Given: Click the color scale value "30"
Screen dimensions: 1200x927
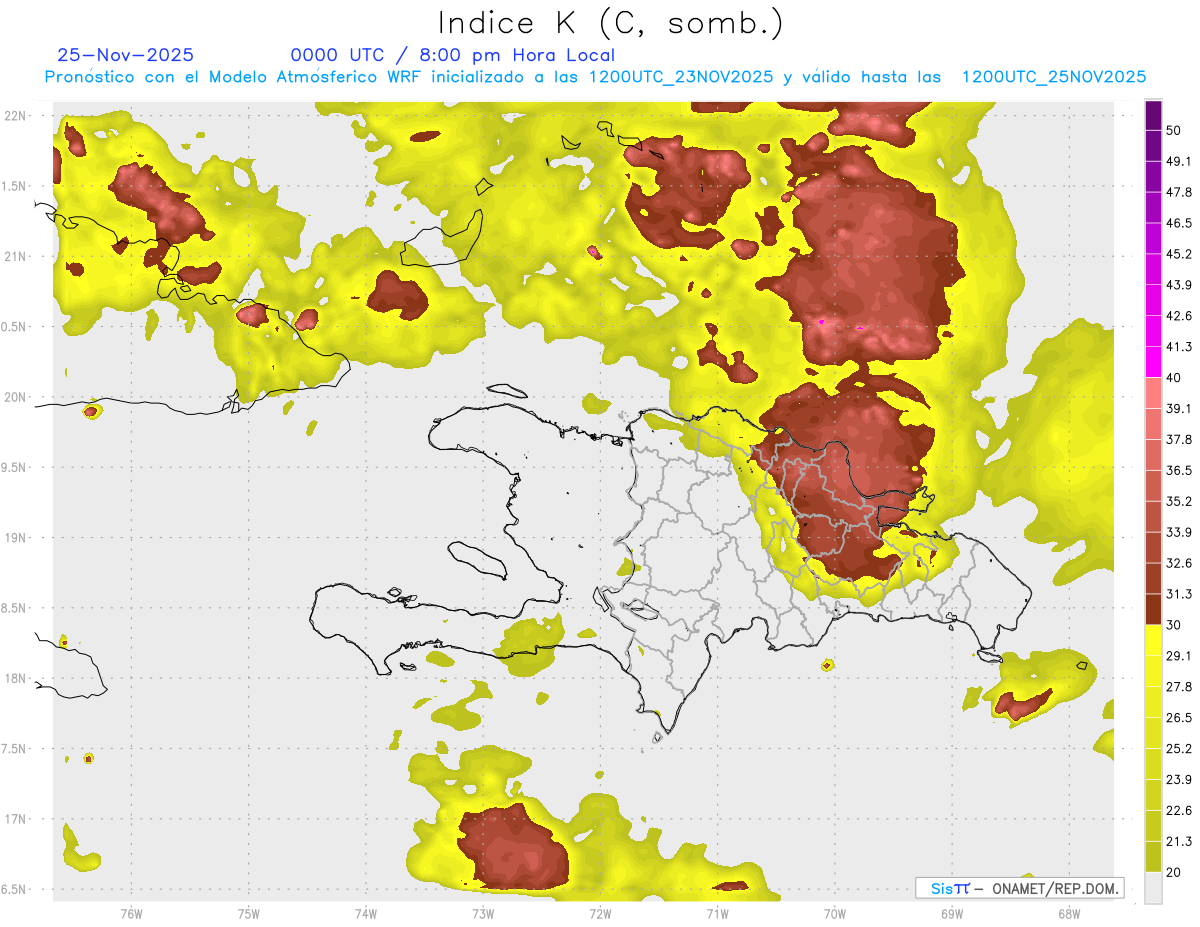Looking at the screenshot, I should [1174, 625].
